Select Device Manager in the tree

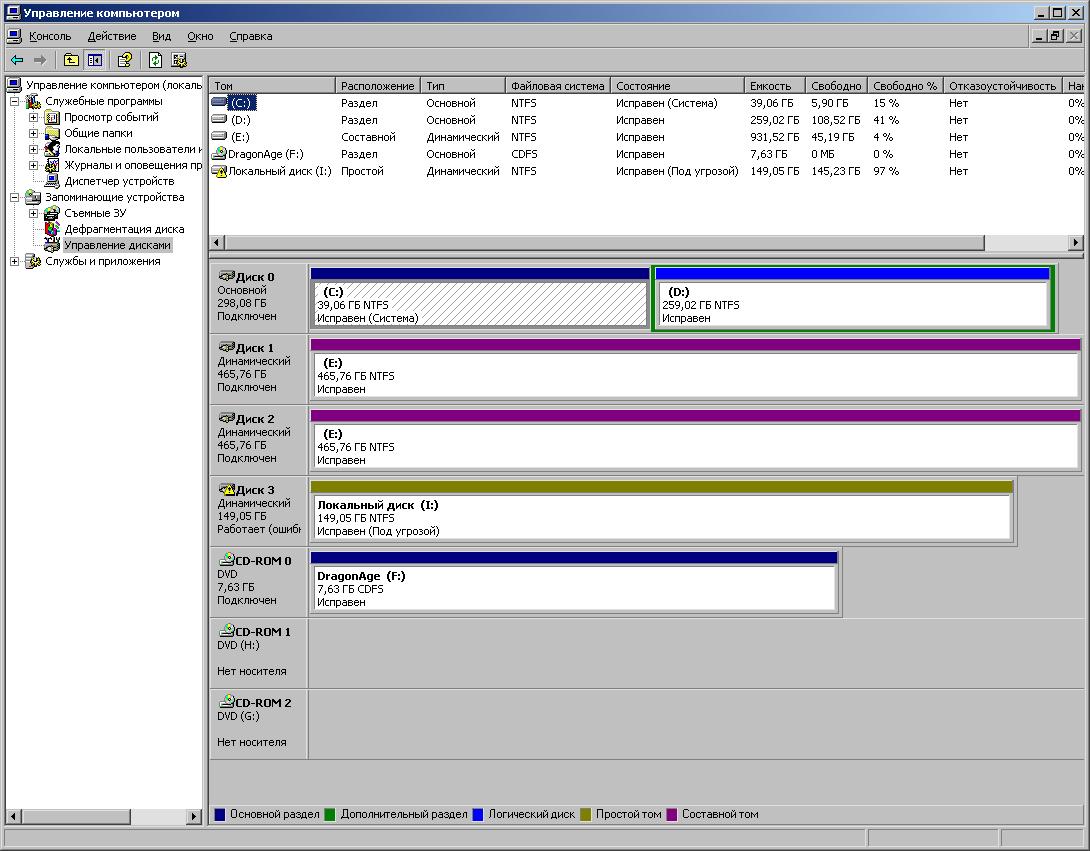click(x=119, y=181)
